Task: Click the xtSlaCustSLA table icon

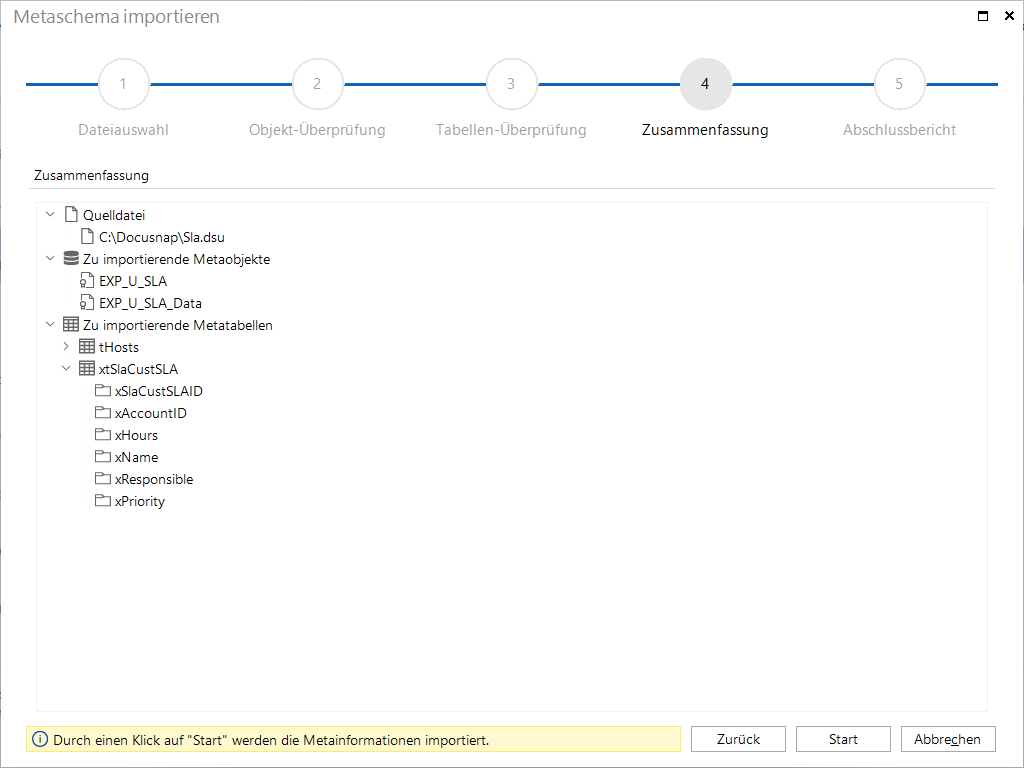Action: tap(87, 369)
